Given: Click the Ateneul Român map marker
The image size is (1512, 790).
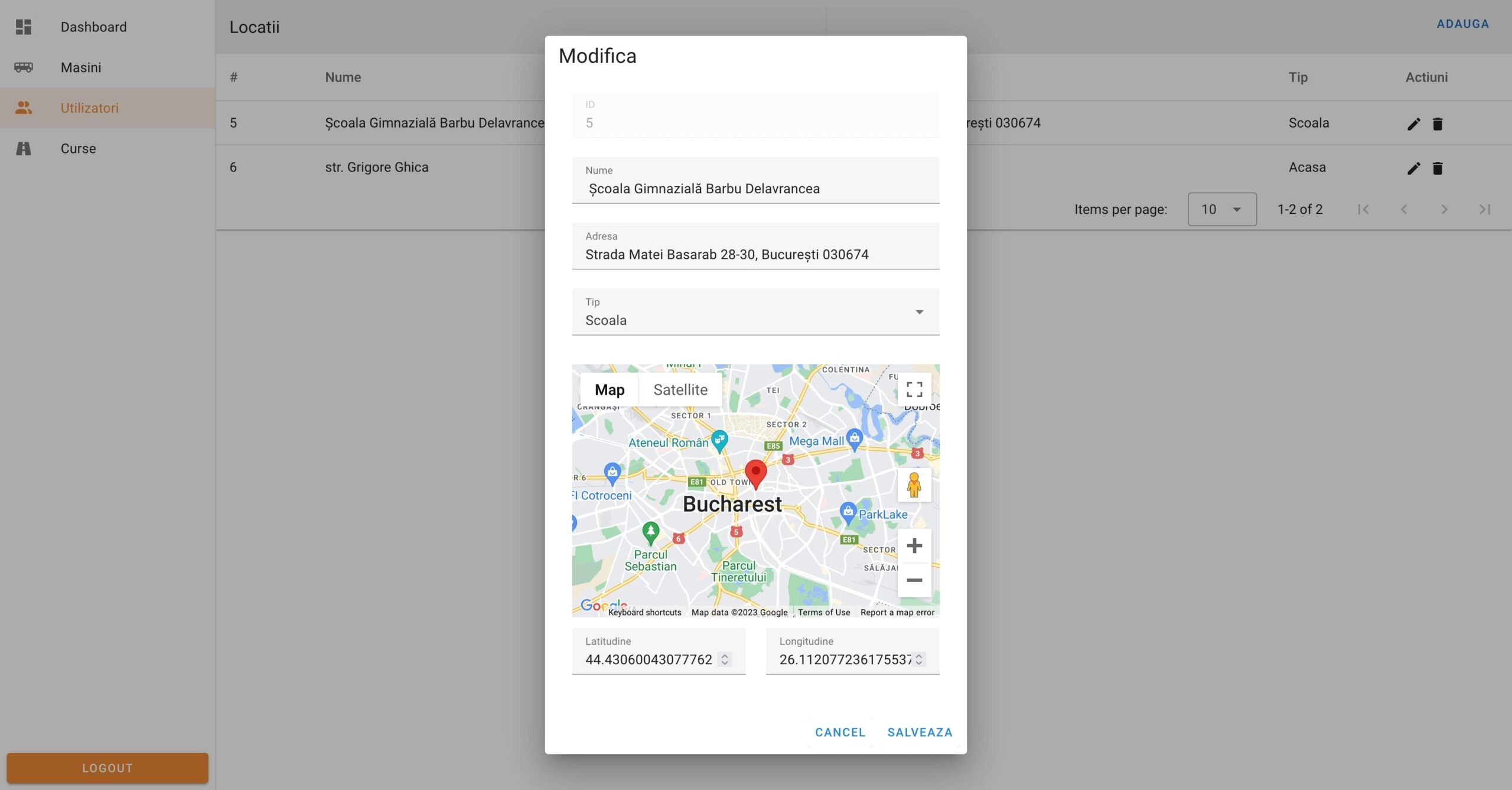Looking at the screenshot, I should coord(719,440).
